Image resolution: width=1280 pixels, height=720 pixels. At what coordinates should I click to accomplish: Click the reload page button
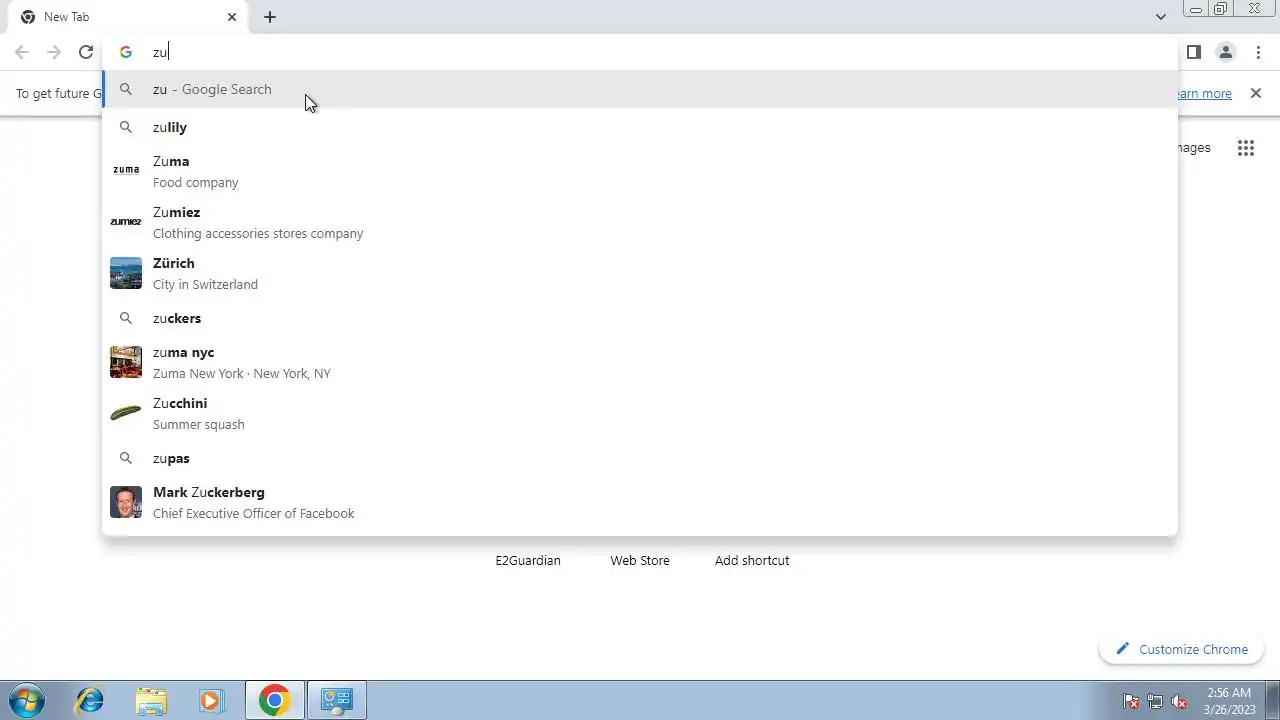point(86,52)
